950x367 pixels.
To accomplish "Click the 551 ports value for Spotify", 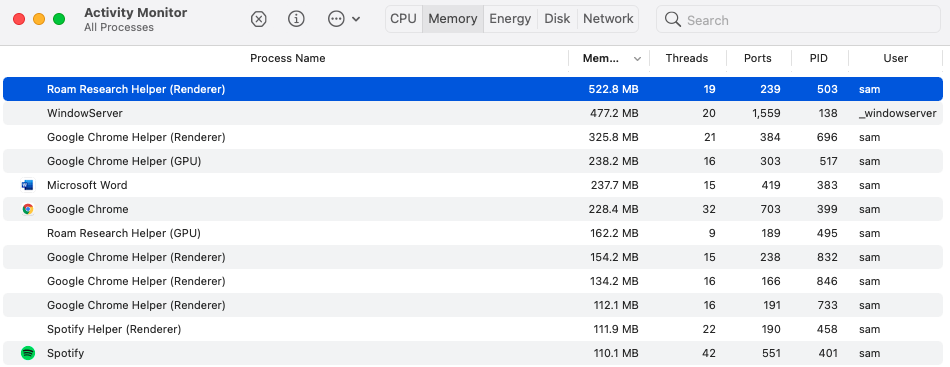I will tap(771, 353).
